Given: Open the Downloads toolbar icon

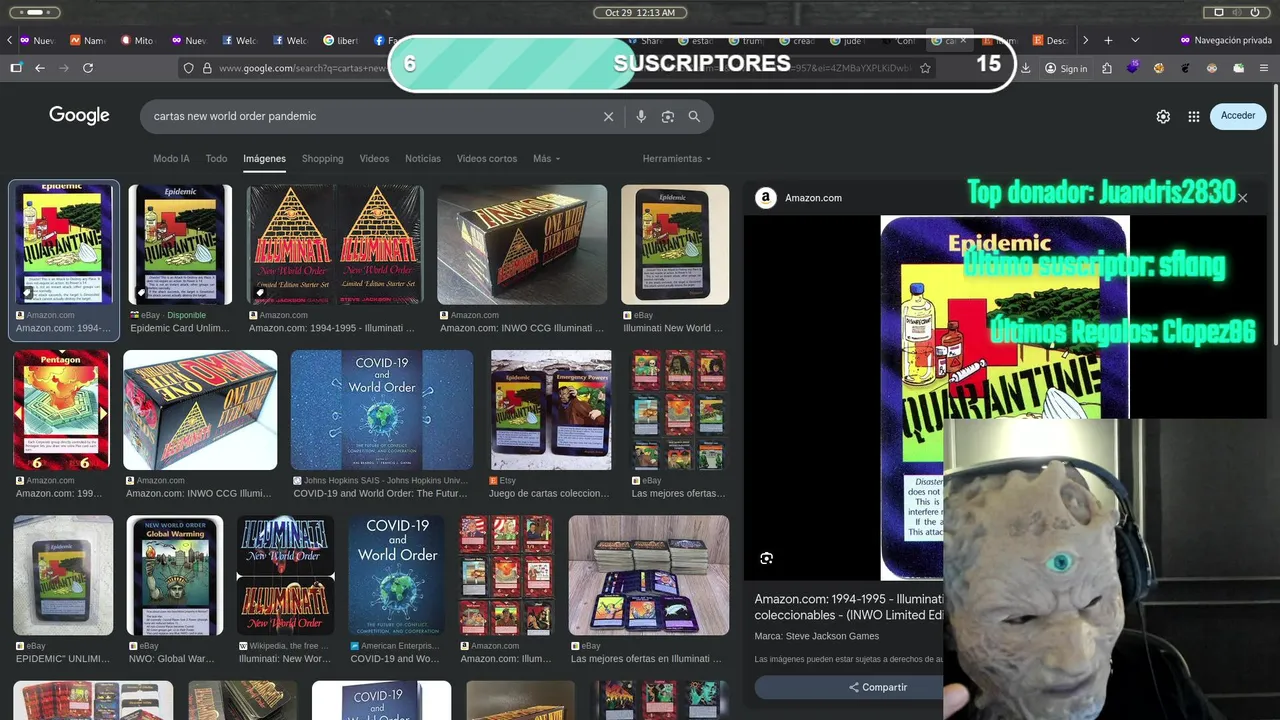Looking at the screenshot, I should pos(1025,68).
